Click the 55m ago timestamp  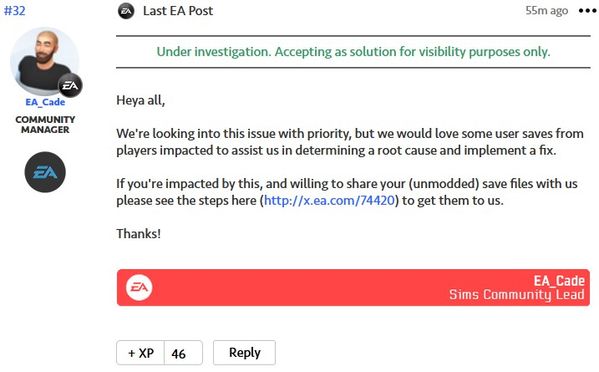click(546, 11)
